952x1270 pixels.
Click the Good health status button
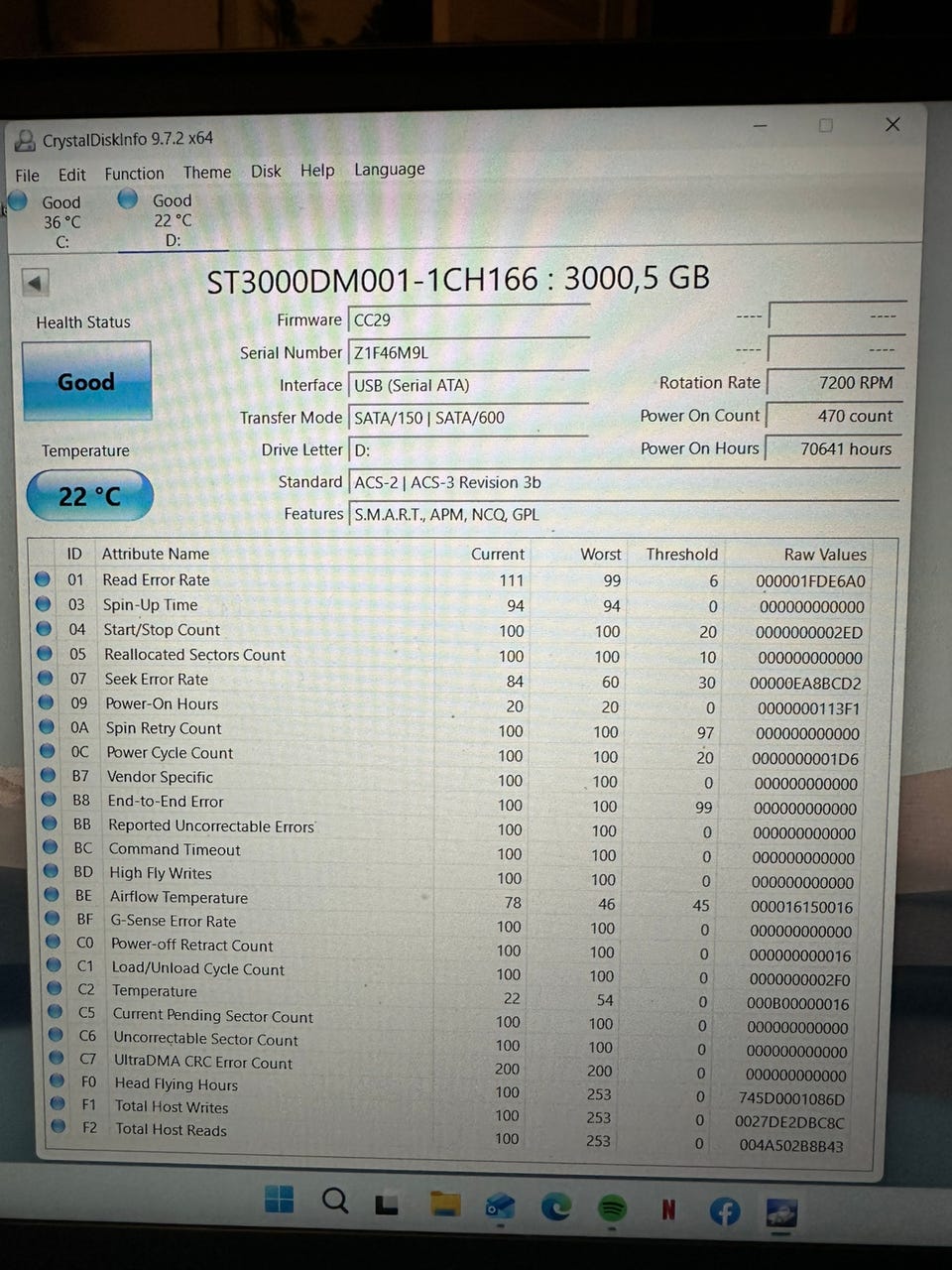pos(86,381)
